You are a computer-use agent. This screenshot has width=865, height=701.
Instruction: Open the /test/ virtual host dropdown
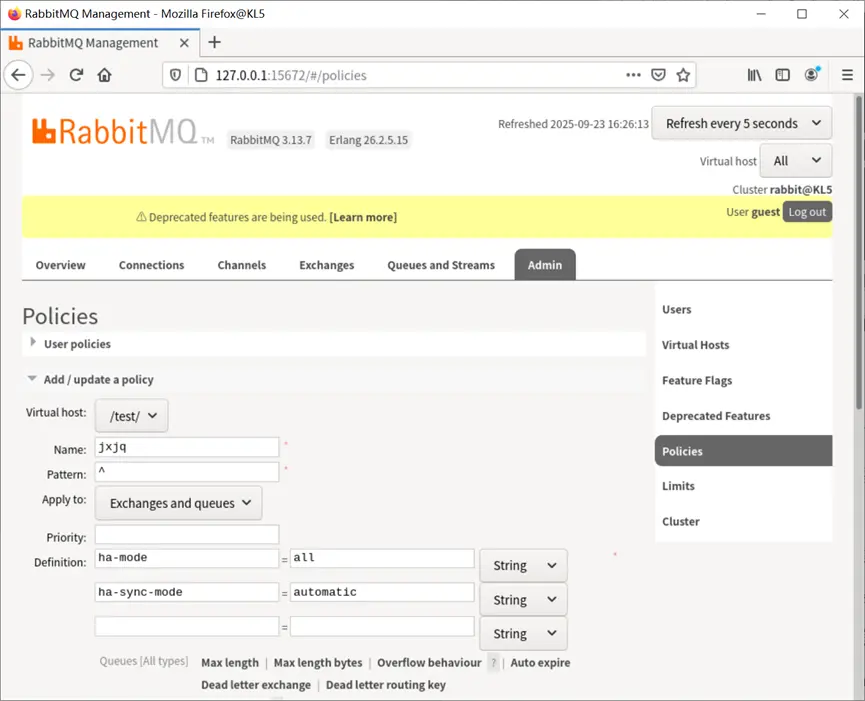pyautogui.click(x=132, y=416)
